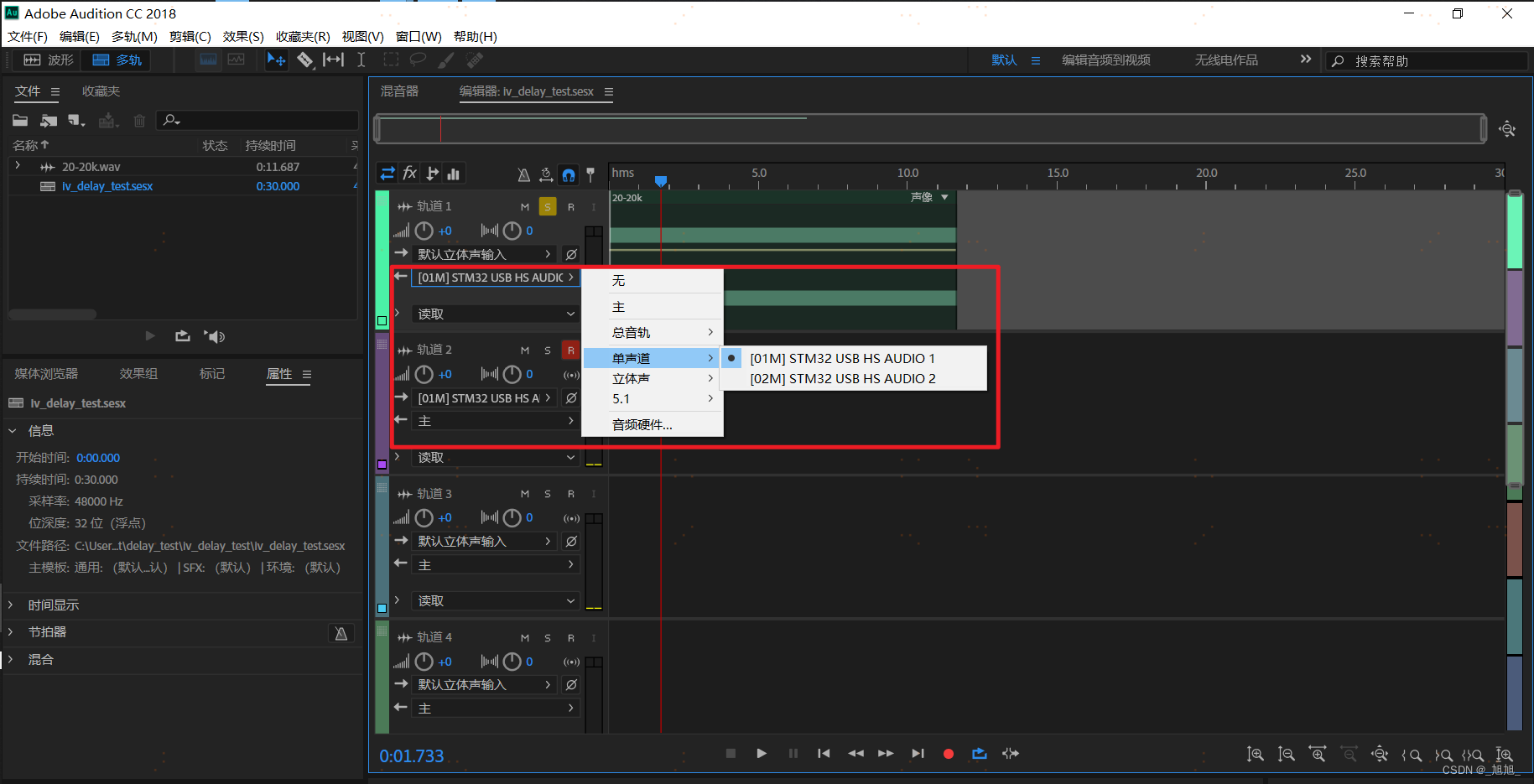Click the Open File folder icon
Viewport: 1534px width, 784px height.
(20, 121)
